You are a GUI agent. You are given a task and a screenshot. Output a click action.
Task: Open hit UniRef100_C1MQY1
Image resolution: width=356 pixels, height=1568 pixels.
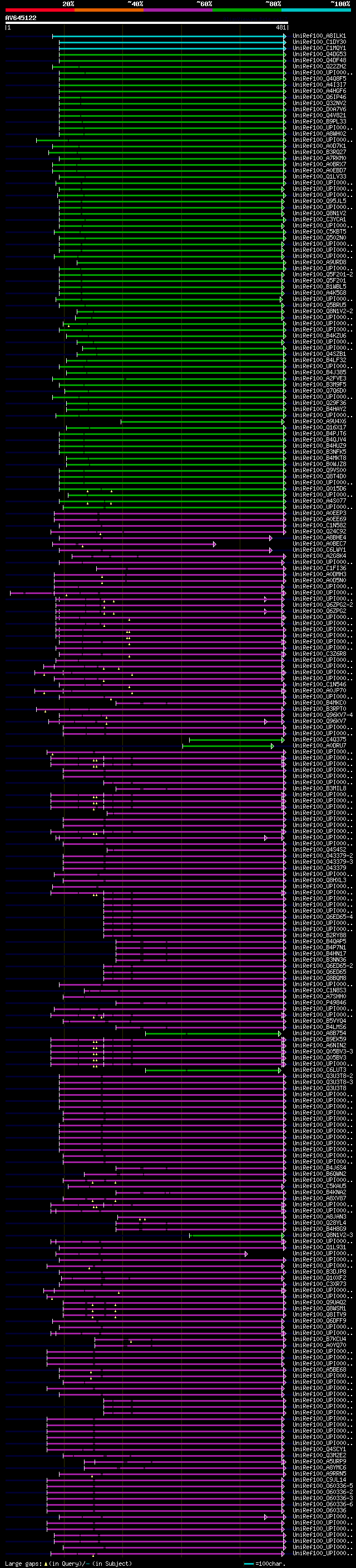(319, 48)
